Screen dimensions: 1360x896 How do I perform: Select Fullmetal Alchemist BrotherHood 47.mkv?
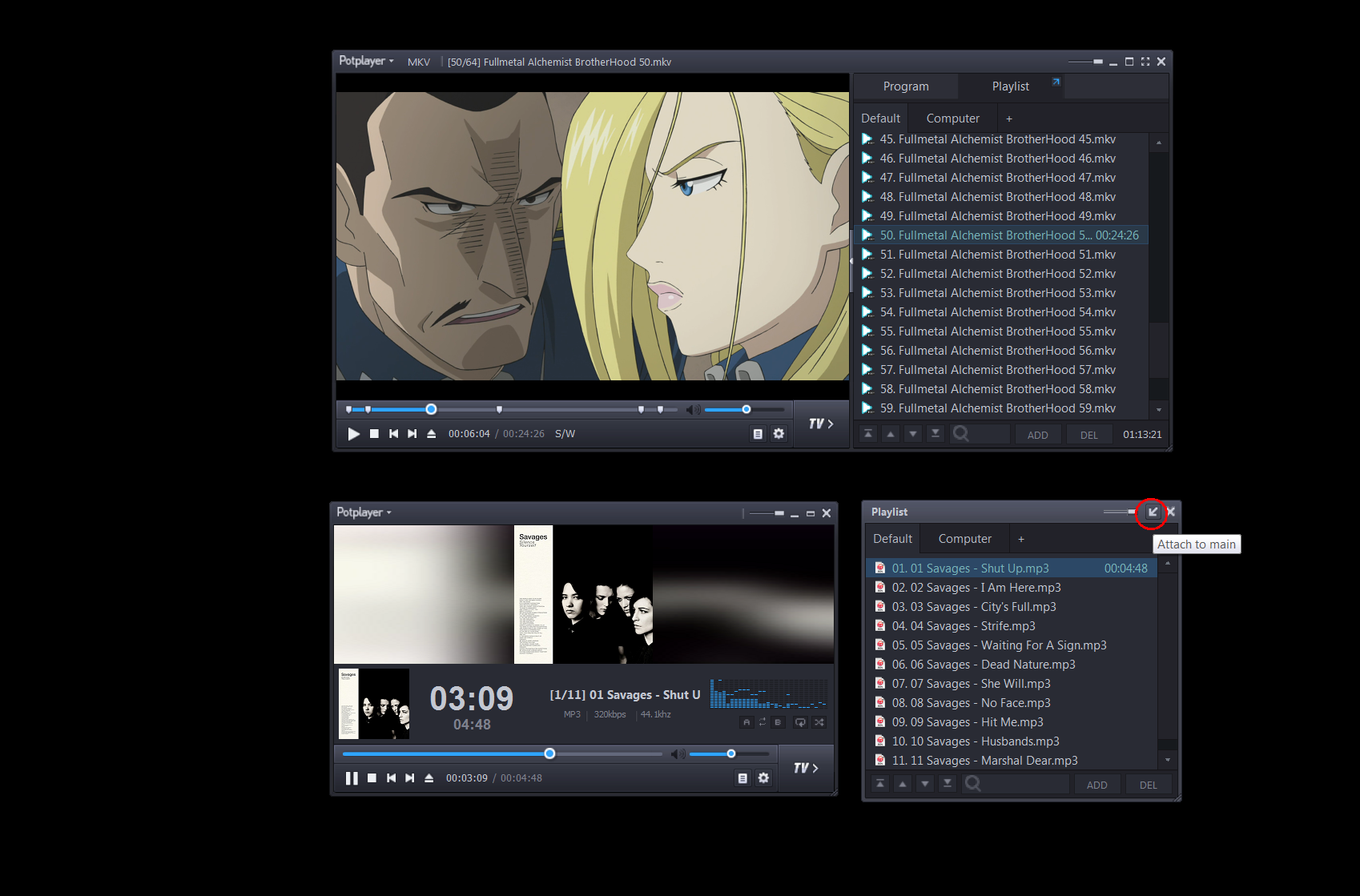pyautogui.click(x=1001, y=178)
